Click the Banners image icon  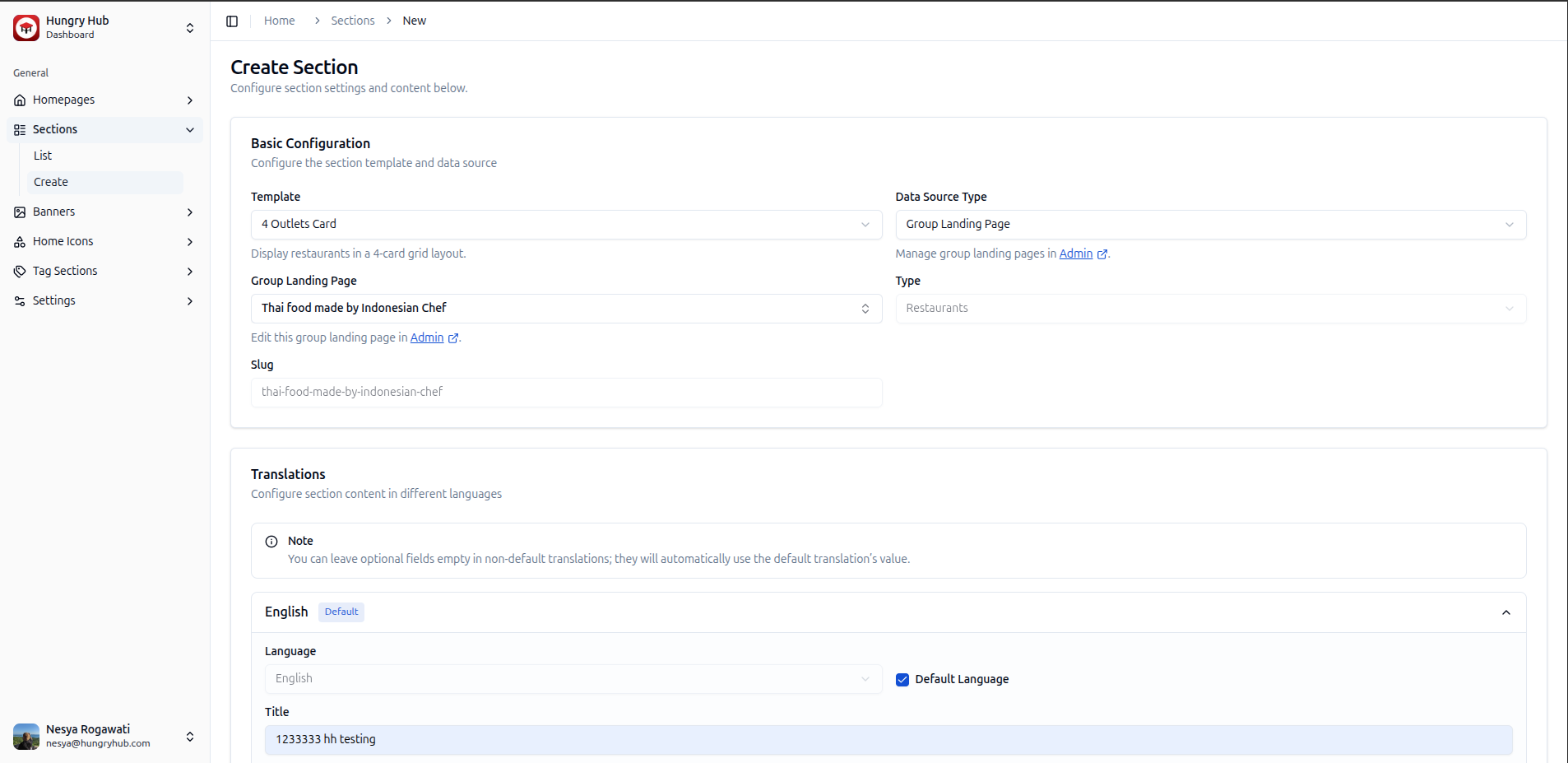click(x=20, y=212)
